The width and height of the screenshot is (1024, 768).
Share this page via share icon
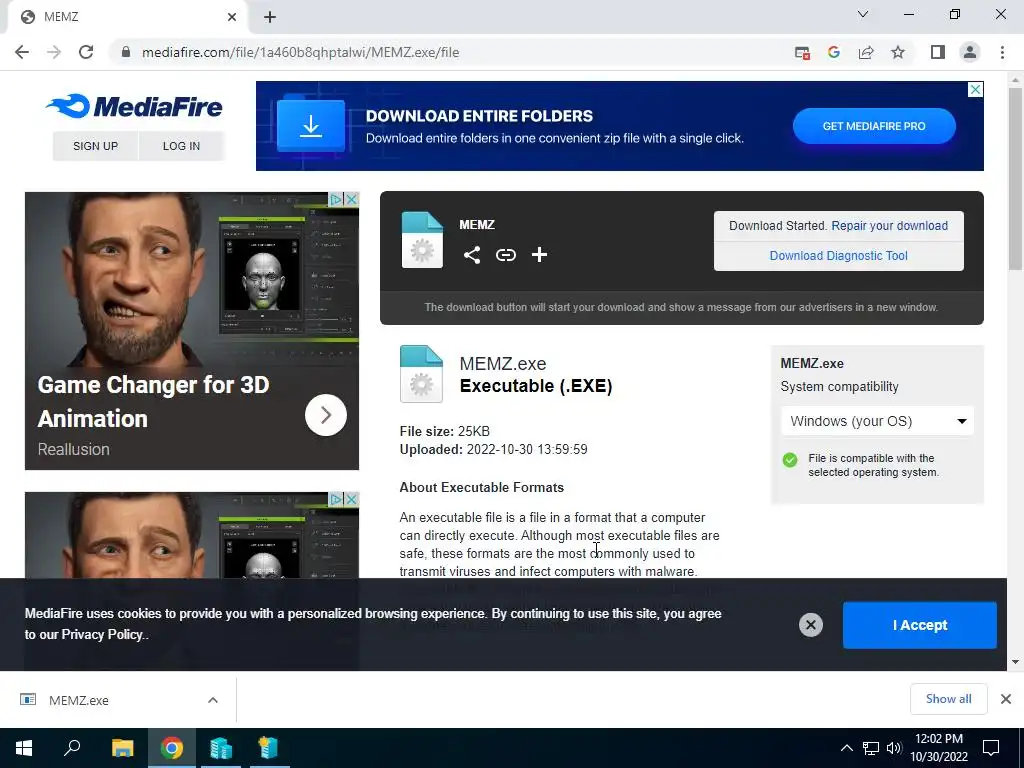point(866,52)
